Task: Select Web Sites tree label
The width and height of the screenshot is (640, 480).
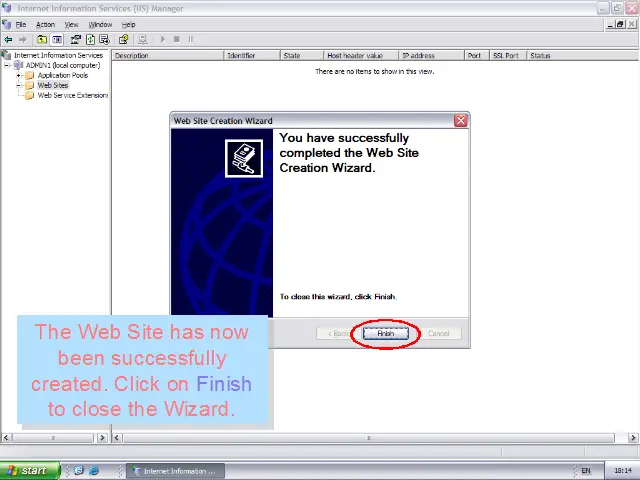Action: click(53, 85)
